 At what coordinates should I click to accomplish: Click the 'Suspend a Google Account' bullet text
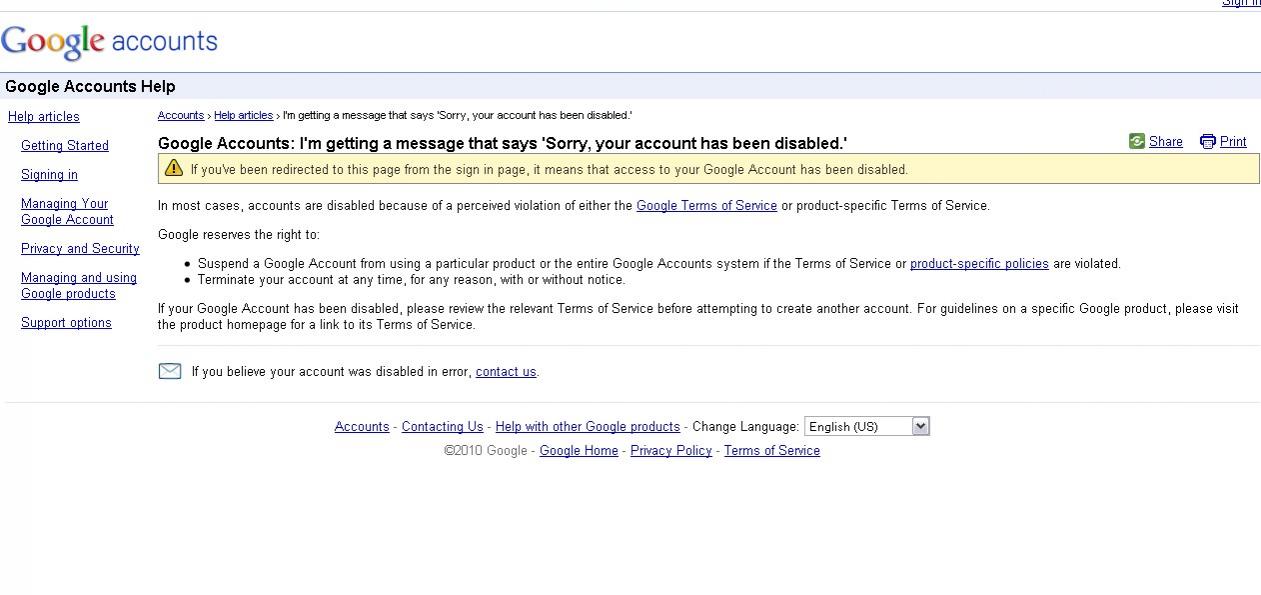[659, 264]
